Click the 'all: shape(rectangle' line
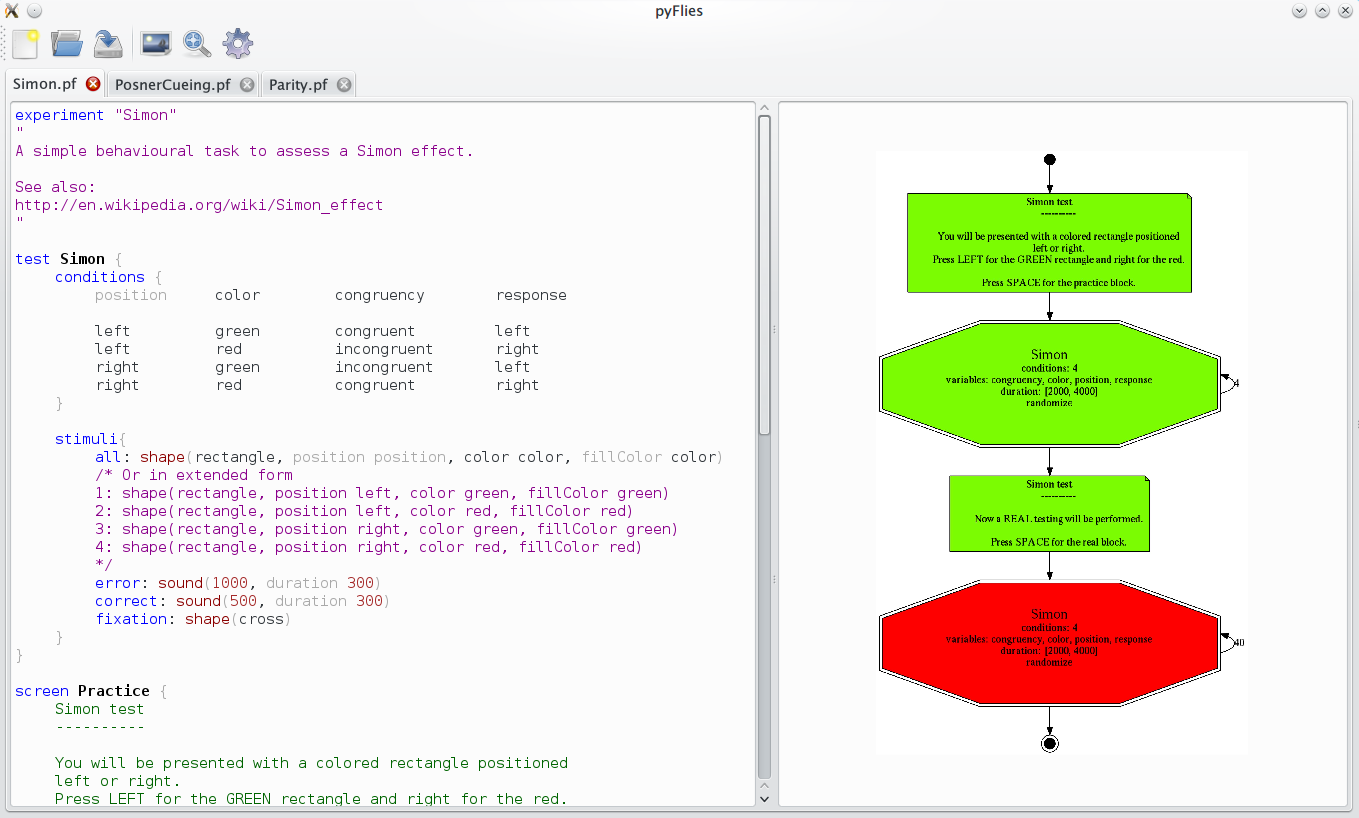The height and width of the screenshot is (818, 1359). [x=409, y=457]
